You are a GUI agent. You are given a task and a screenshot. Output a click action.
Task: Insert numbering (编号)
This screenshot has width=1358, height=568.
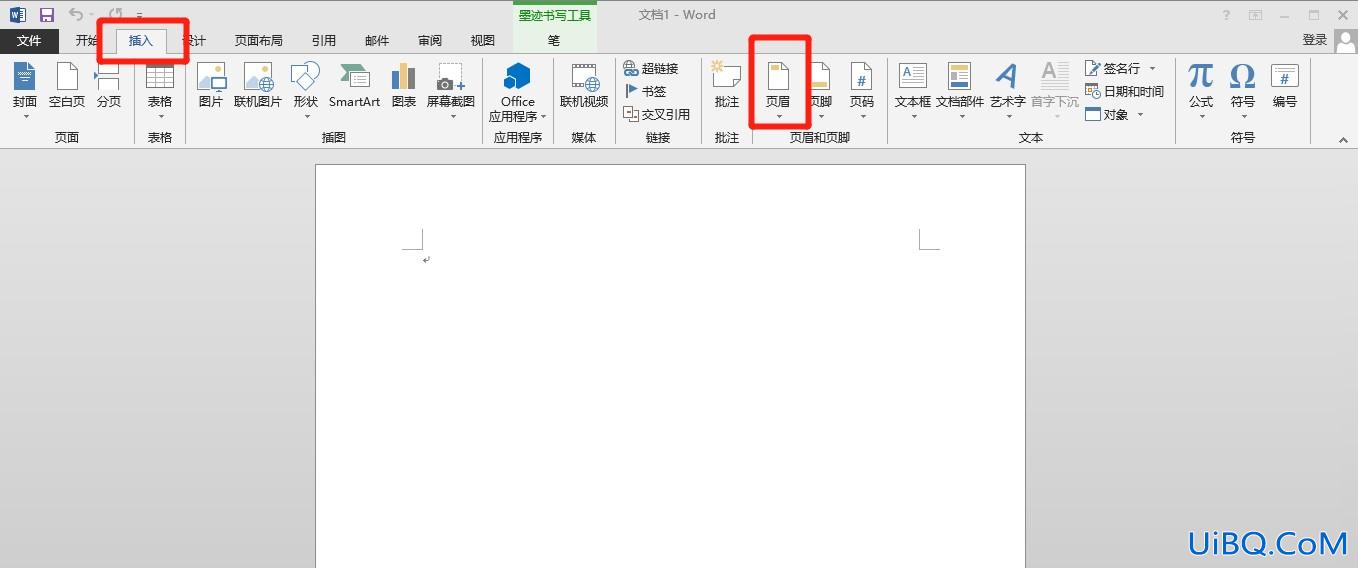pos(1285,86)
